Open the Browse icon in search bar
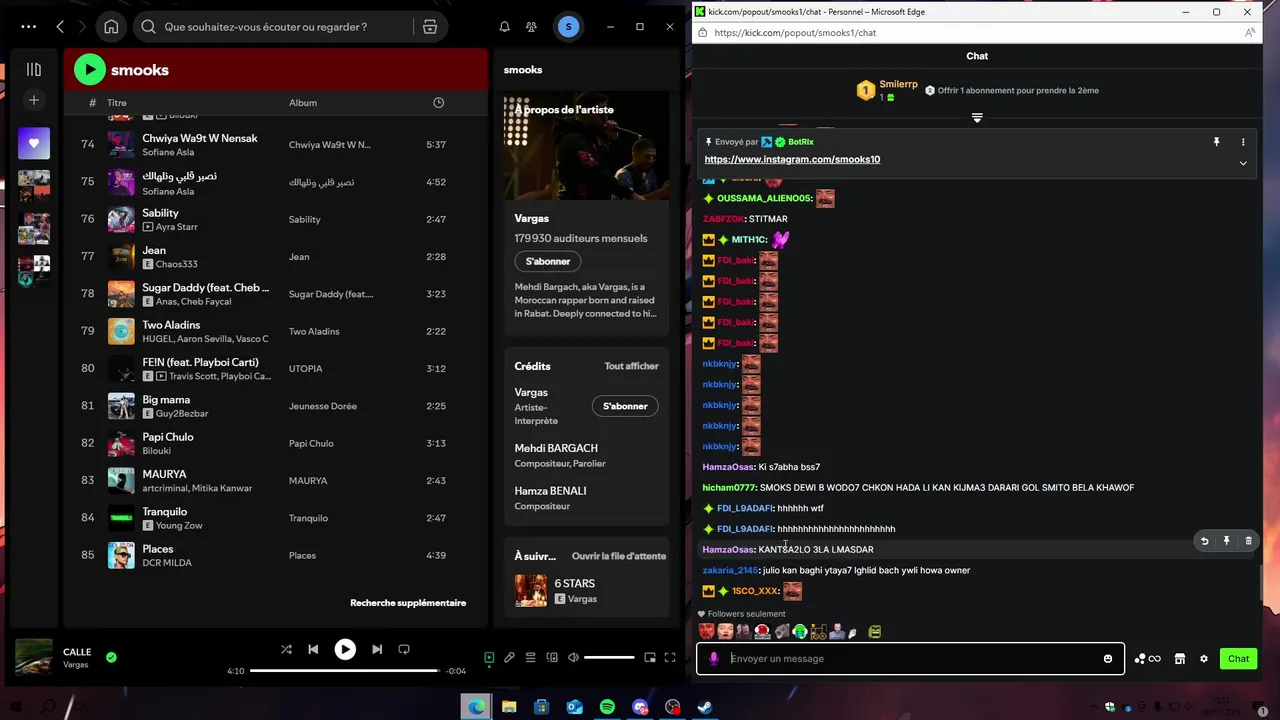The height and width of the screenshot is (720, 1280). (x=430, y=27)
